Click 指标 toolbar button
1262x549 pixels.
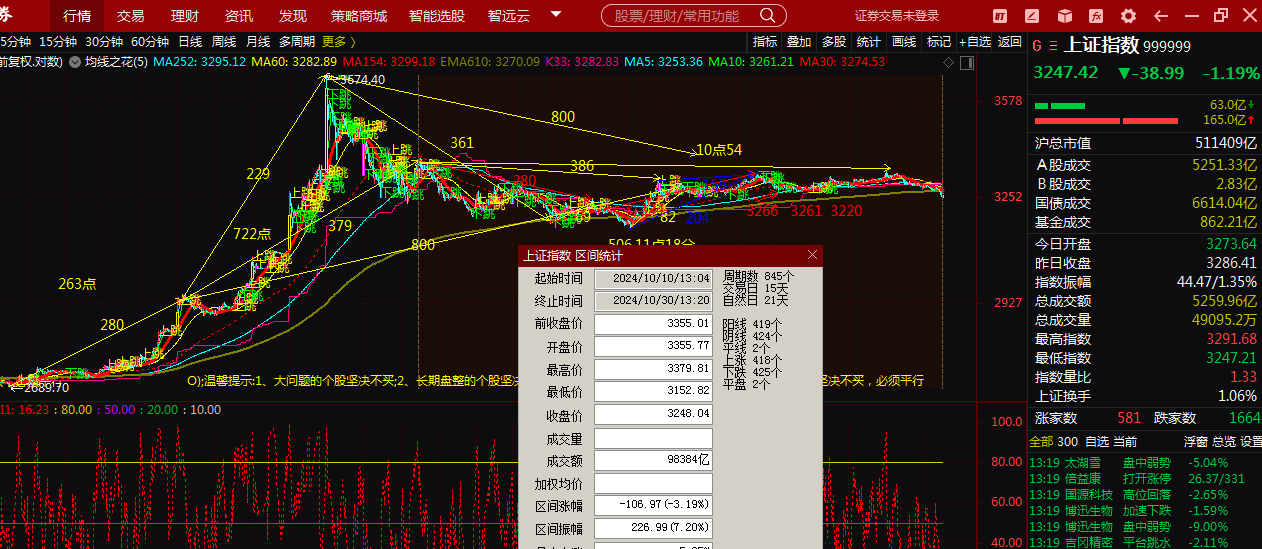pos(765,41)
